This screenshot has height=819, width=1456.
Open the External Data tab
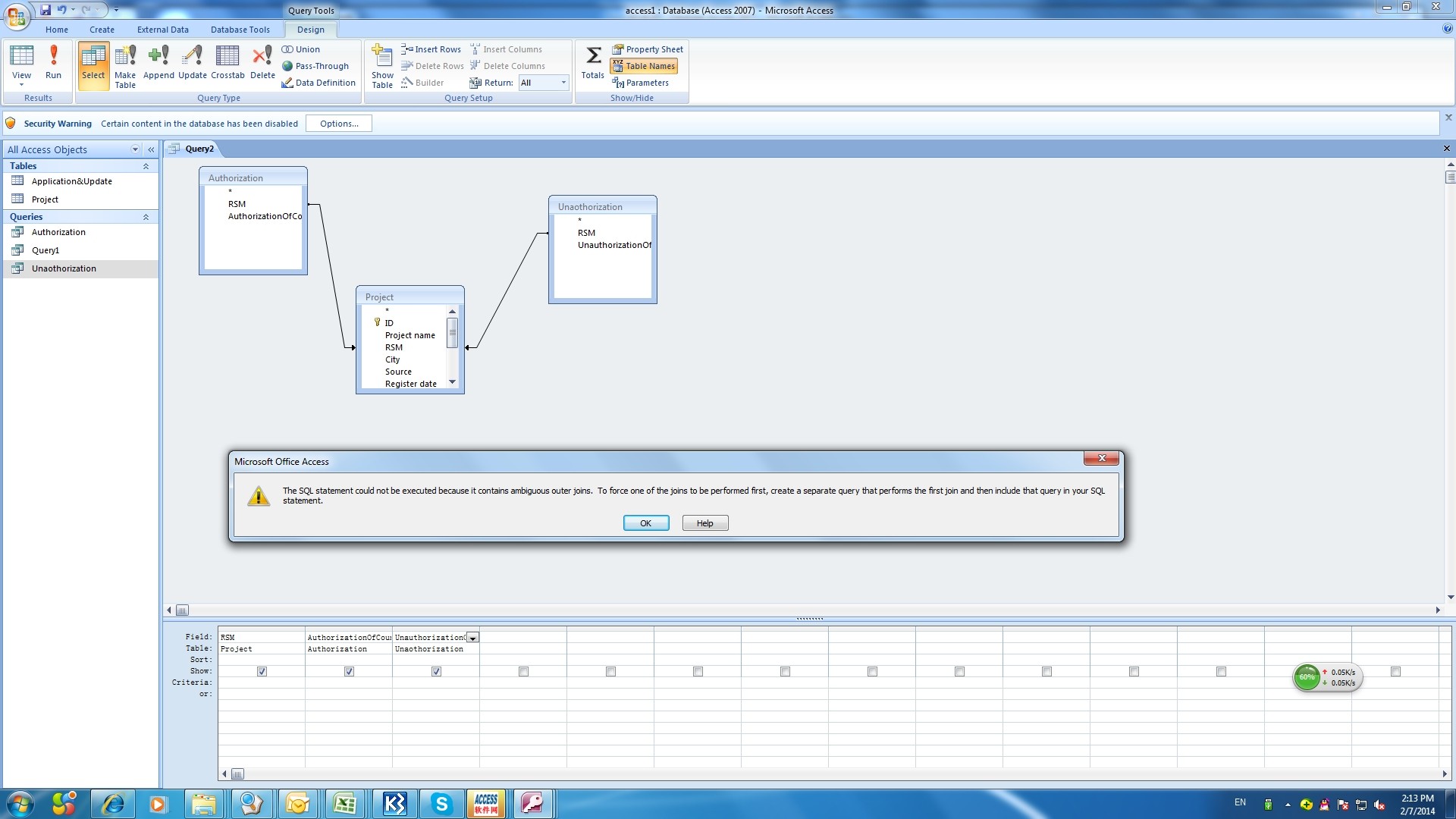click(x=162, y=30)
